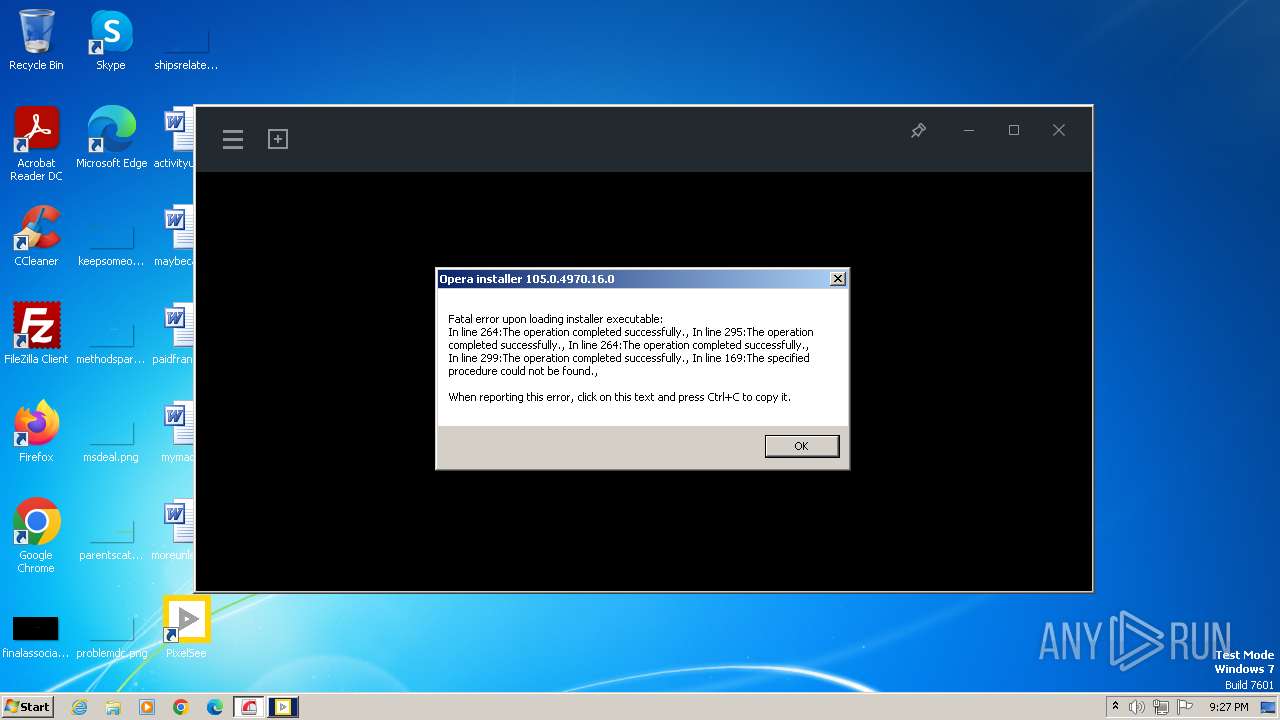Close the Opera installer dialog with X

(838, 279)
